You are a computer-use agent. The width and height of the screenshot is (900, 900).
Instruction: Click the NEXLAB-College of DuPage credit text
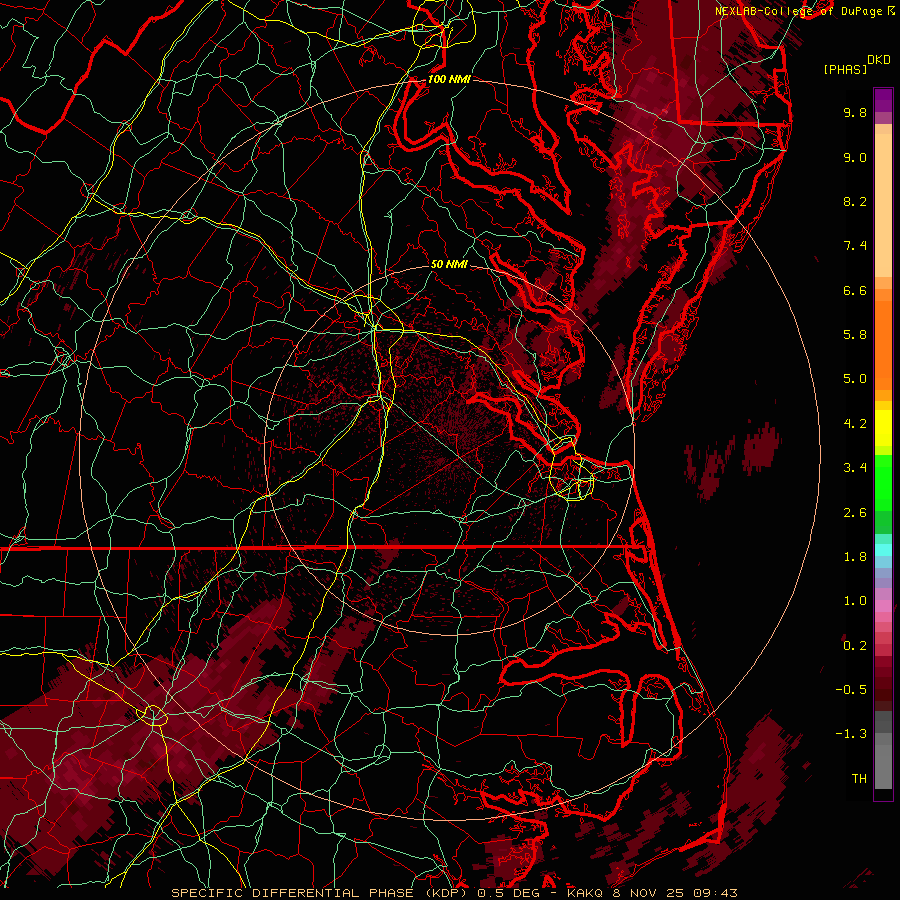[800, 11]
